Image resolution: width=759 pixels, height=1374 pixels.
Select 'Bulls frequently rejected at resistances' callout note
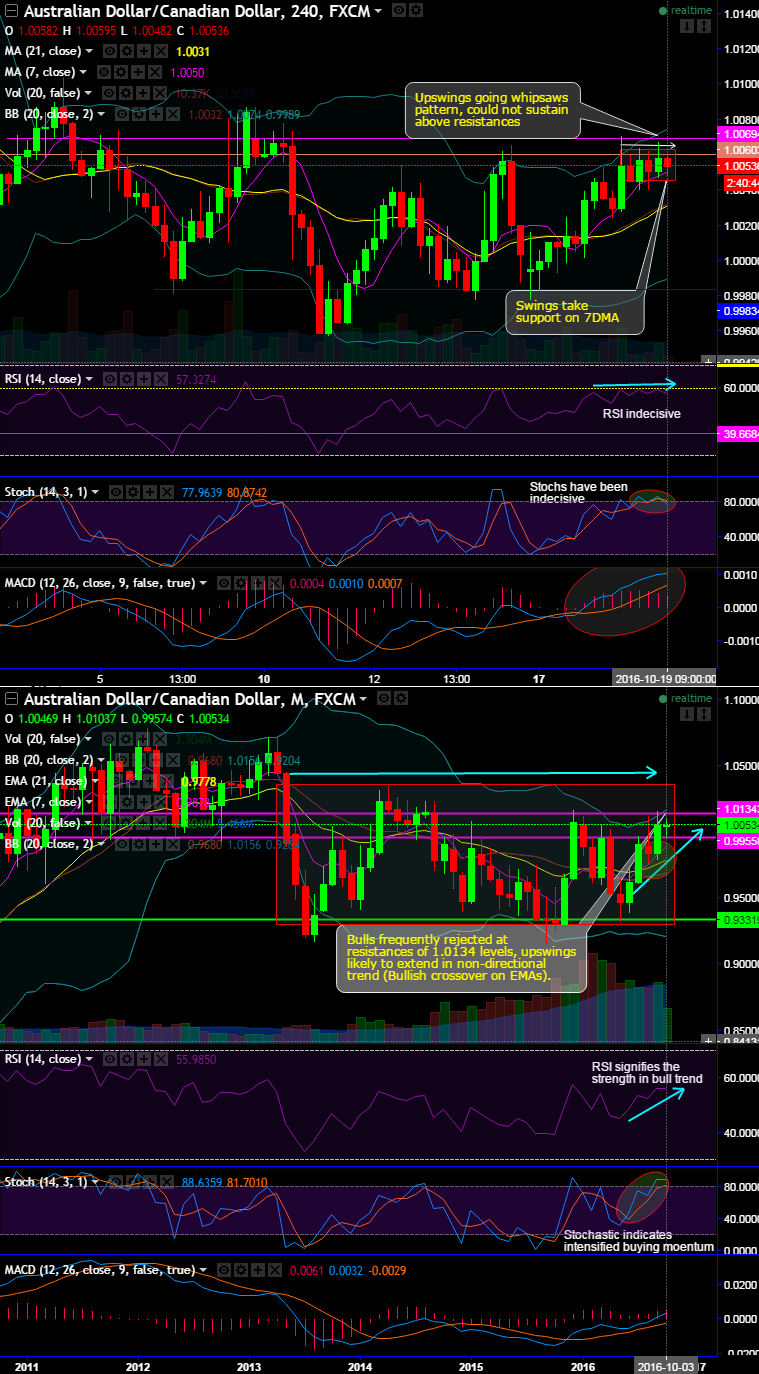coord(462,961)
